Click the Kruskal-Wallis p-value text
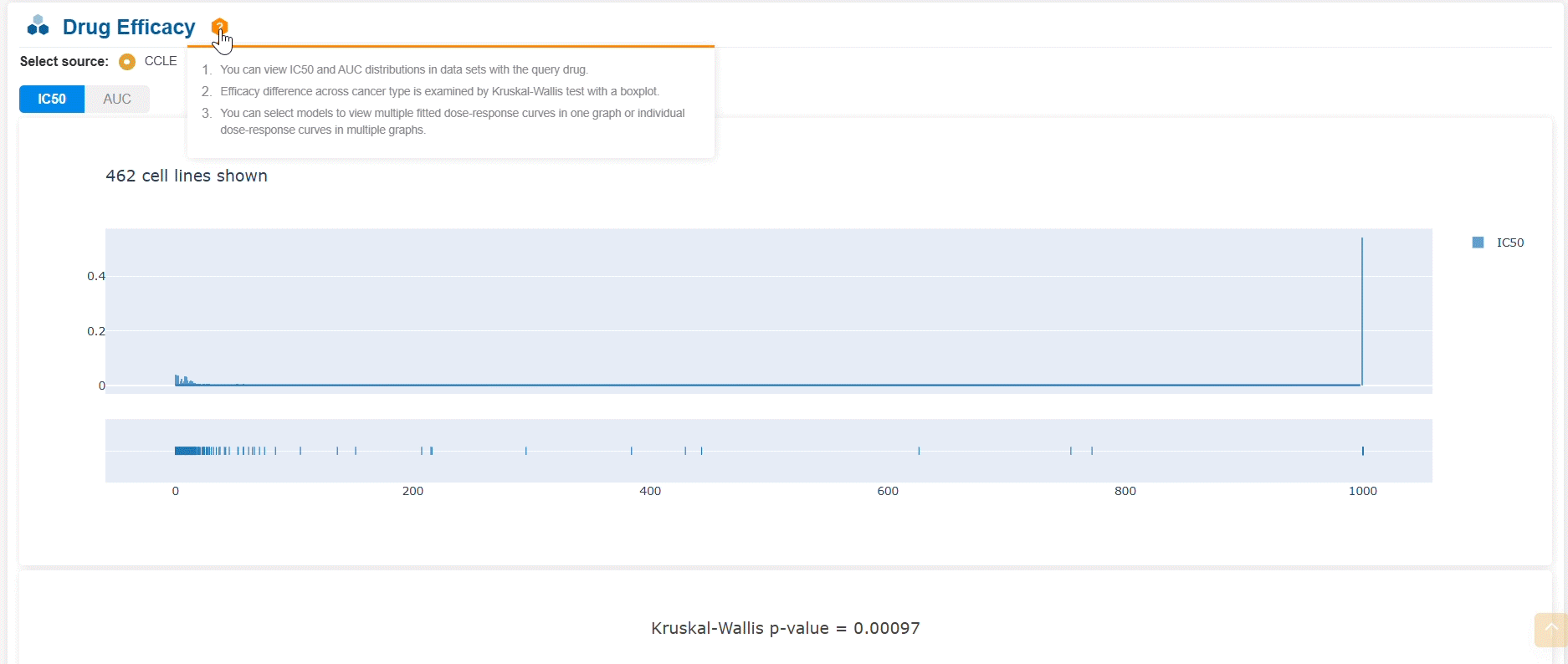Viewport: 1568px width, 664px height. coord(785,628)
